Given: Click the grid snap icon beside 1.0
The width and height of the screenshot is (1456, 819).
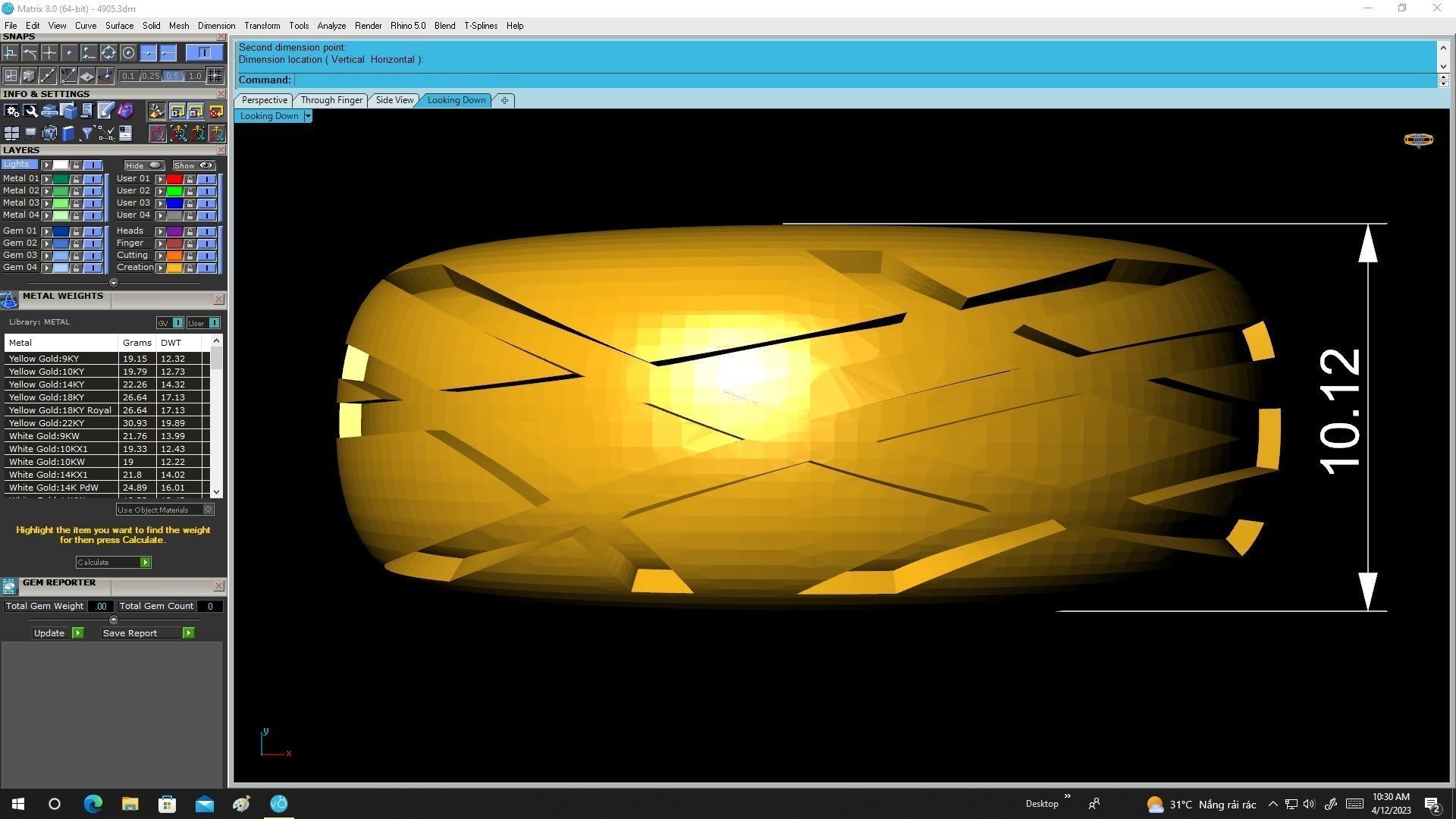Looking at the screenshot, I should point(215,75).
